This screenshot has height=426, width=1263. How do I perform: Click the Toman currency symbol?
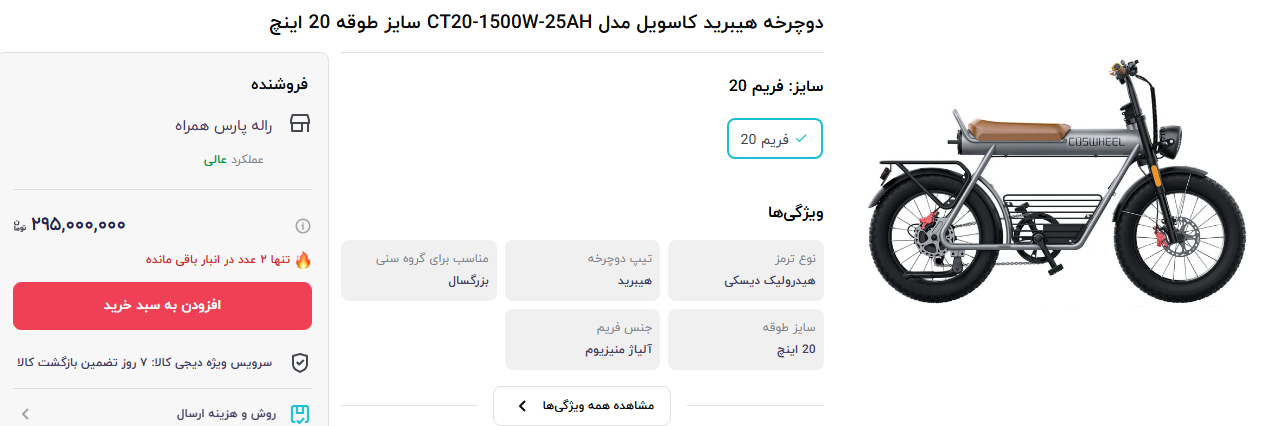tap(20, 226)
